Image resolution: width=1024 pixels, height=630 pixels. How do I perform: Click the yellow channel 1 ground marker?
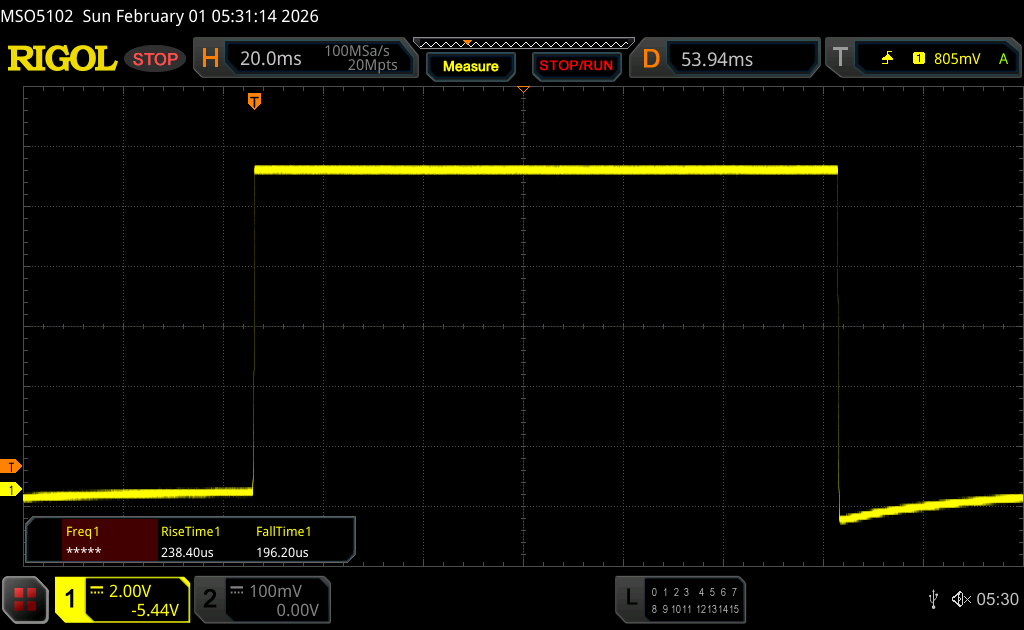(x=11, y=489)
